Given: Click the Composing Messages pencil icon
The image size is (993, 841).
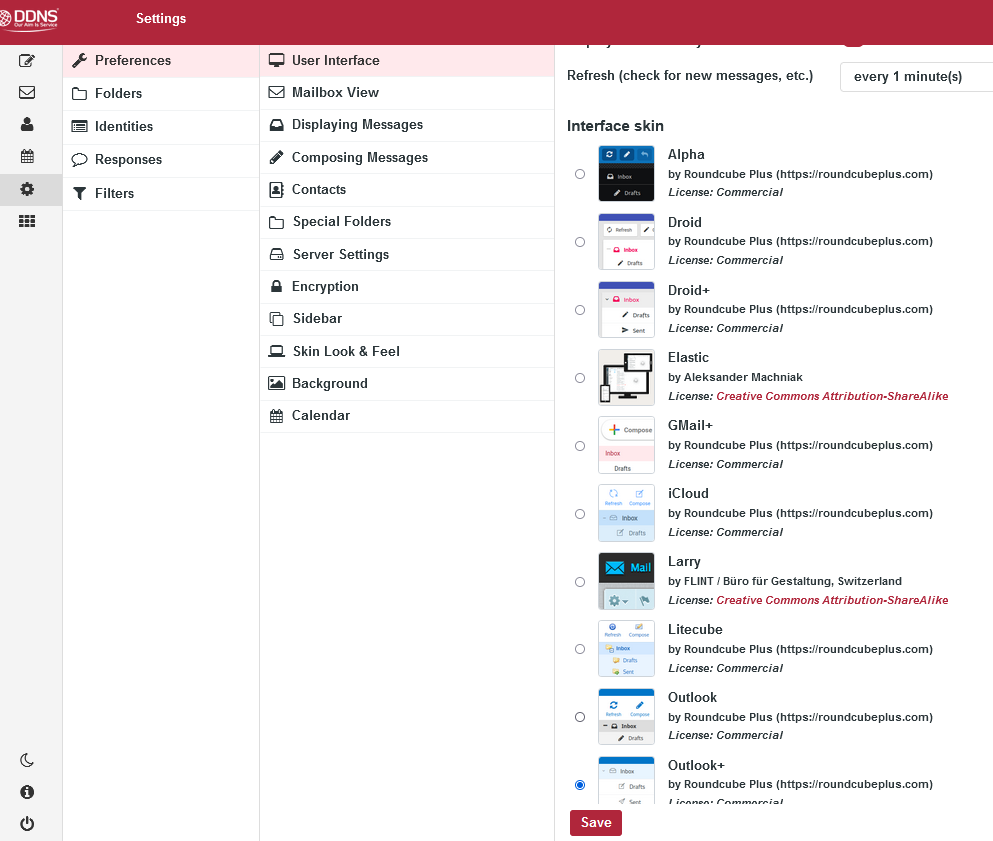Looking at the screenshot, I should pyautogui.click(x=276, y=157).
